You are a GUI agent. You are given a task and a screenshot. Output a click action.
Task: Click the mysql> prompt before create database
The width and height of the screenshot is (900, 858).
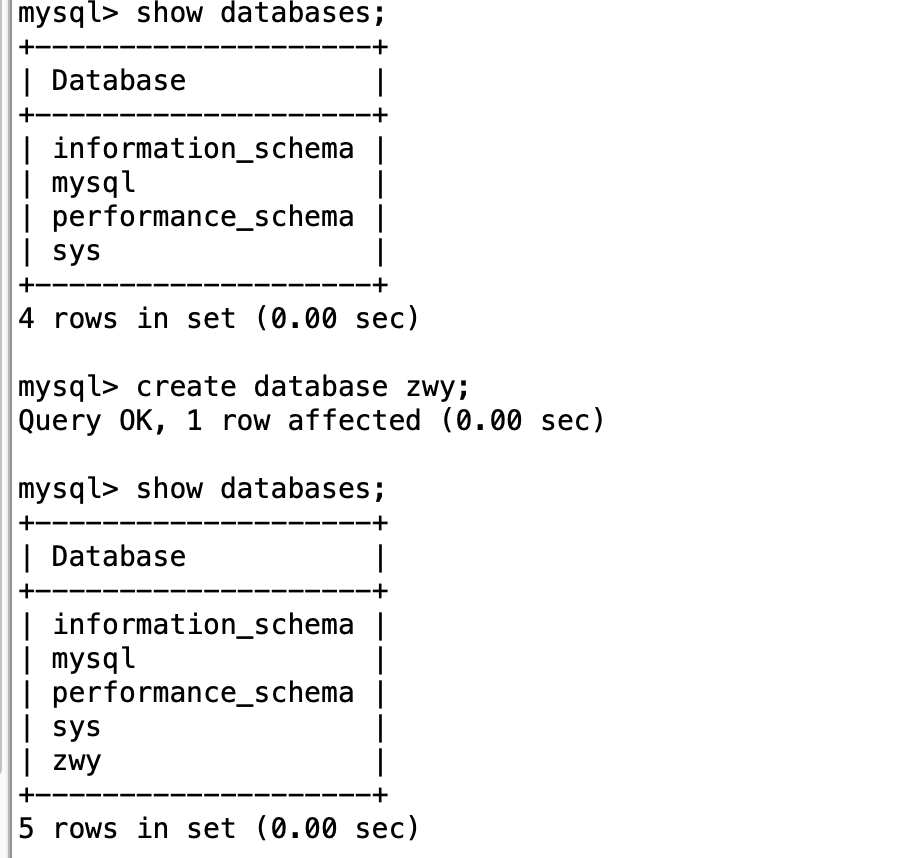(69, 387)
